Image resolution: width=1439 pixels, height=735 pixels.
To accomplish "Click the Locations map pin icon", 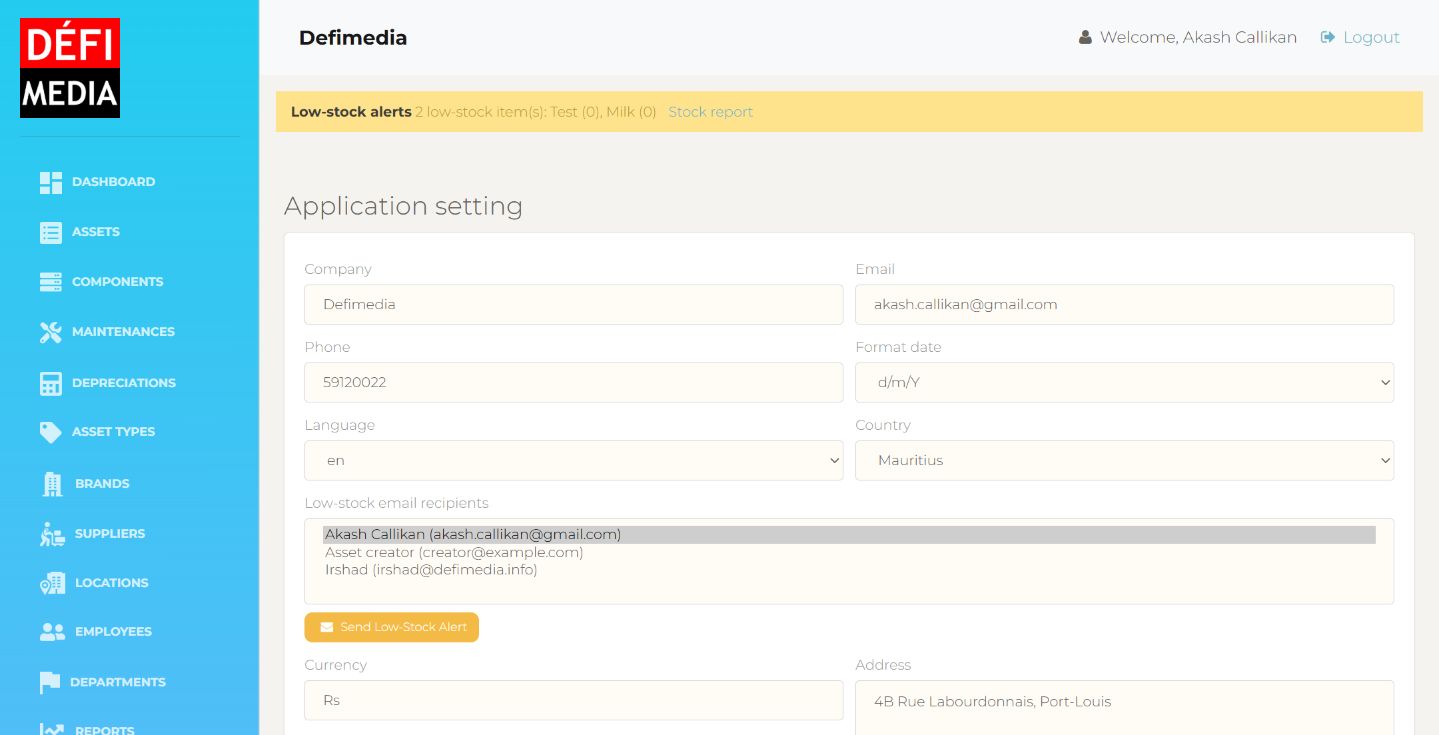I will click(x=53, y=583).
